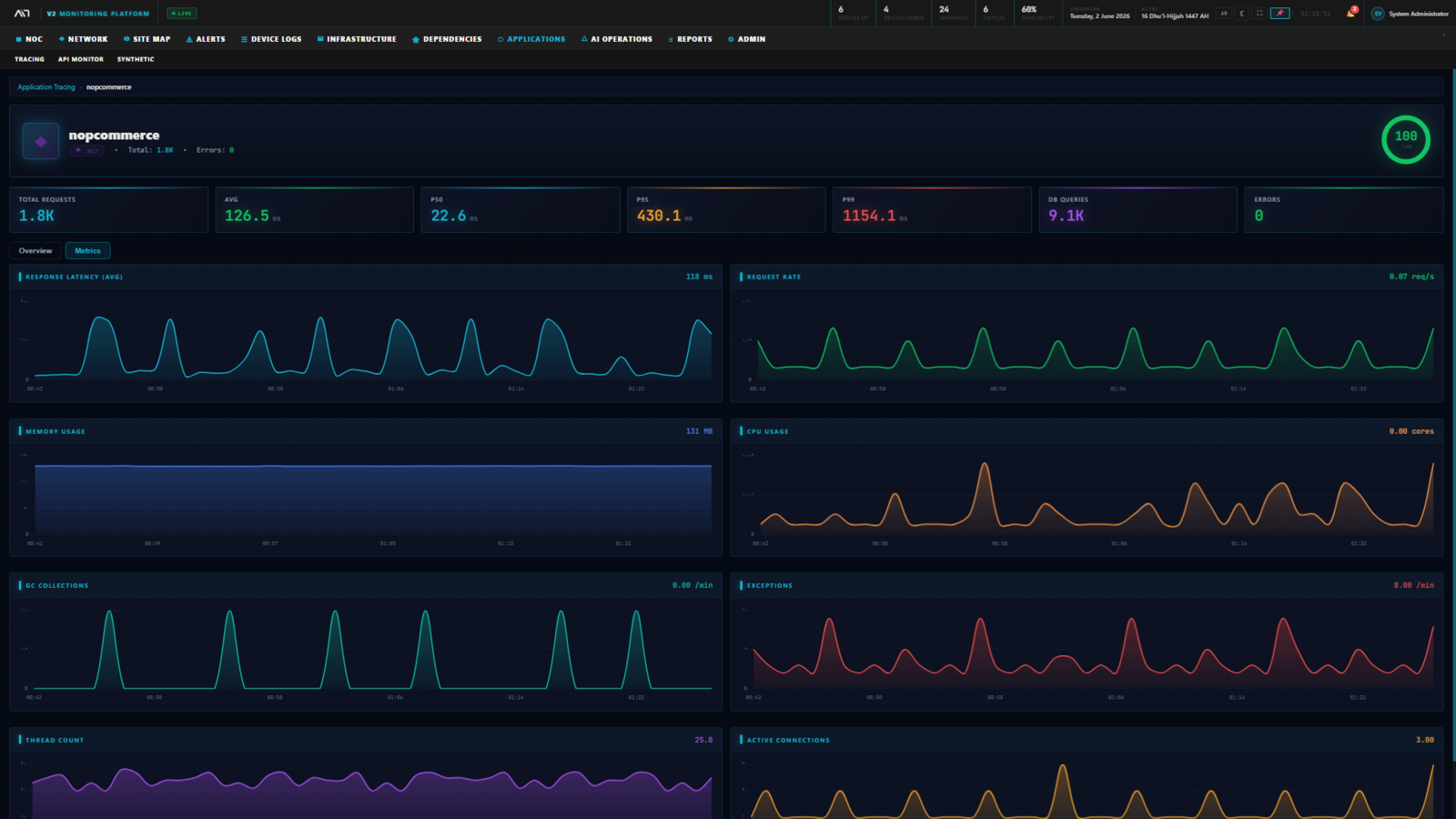Click the 131 MB memory value
The width and height of the screenshot is (1456, 819).
tap(699, 431)
